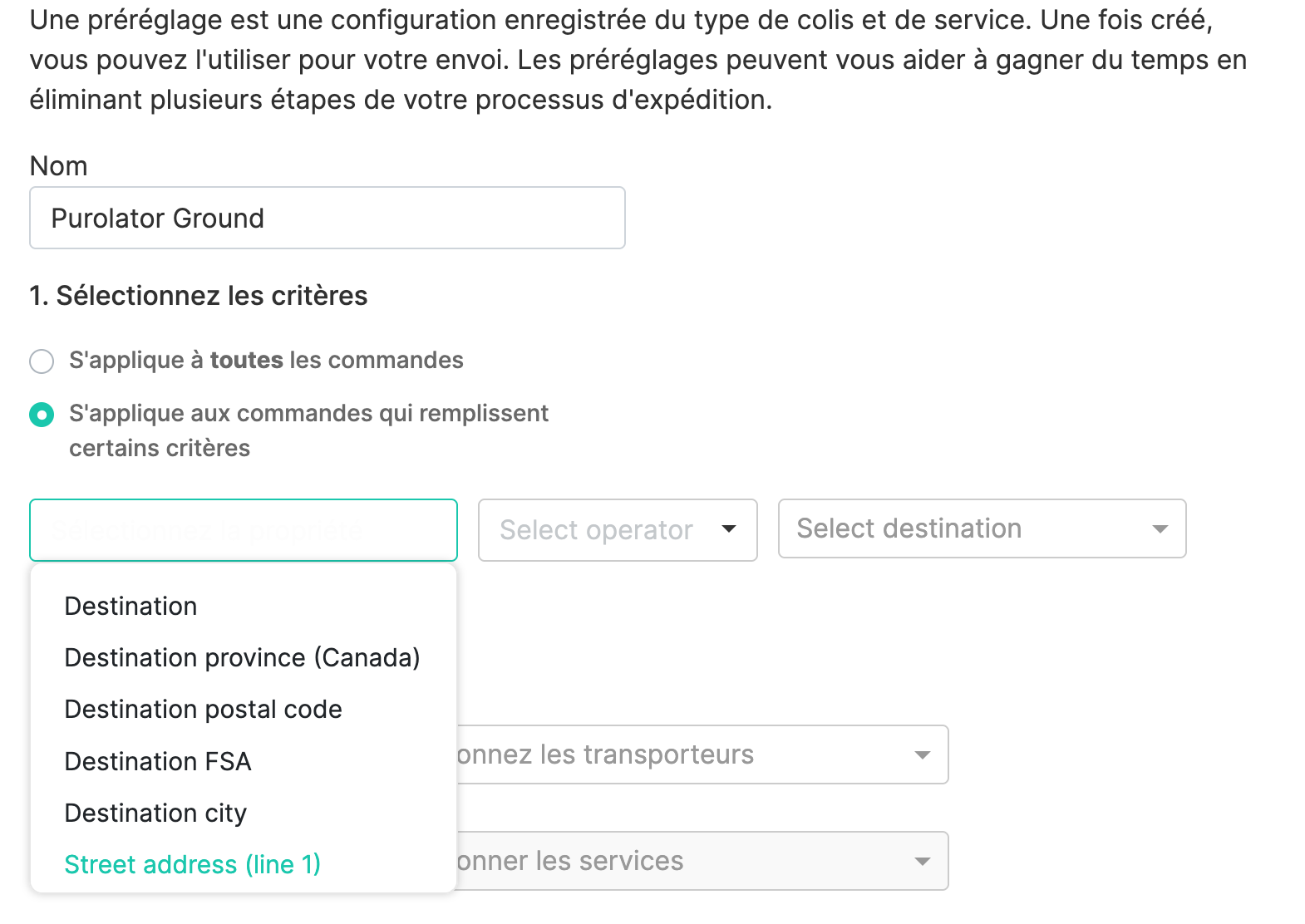Choose 'Destination province (Canada)' option
1305x924 pixels.
coord(242,658)
